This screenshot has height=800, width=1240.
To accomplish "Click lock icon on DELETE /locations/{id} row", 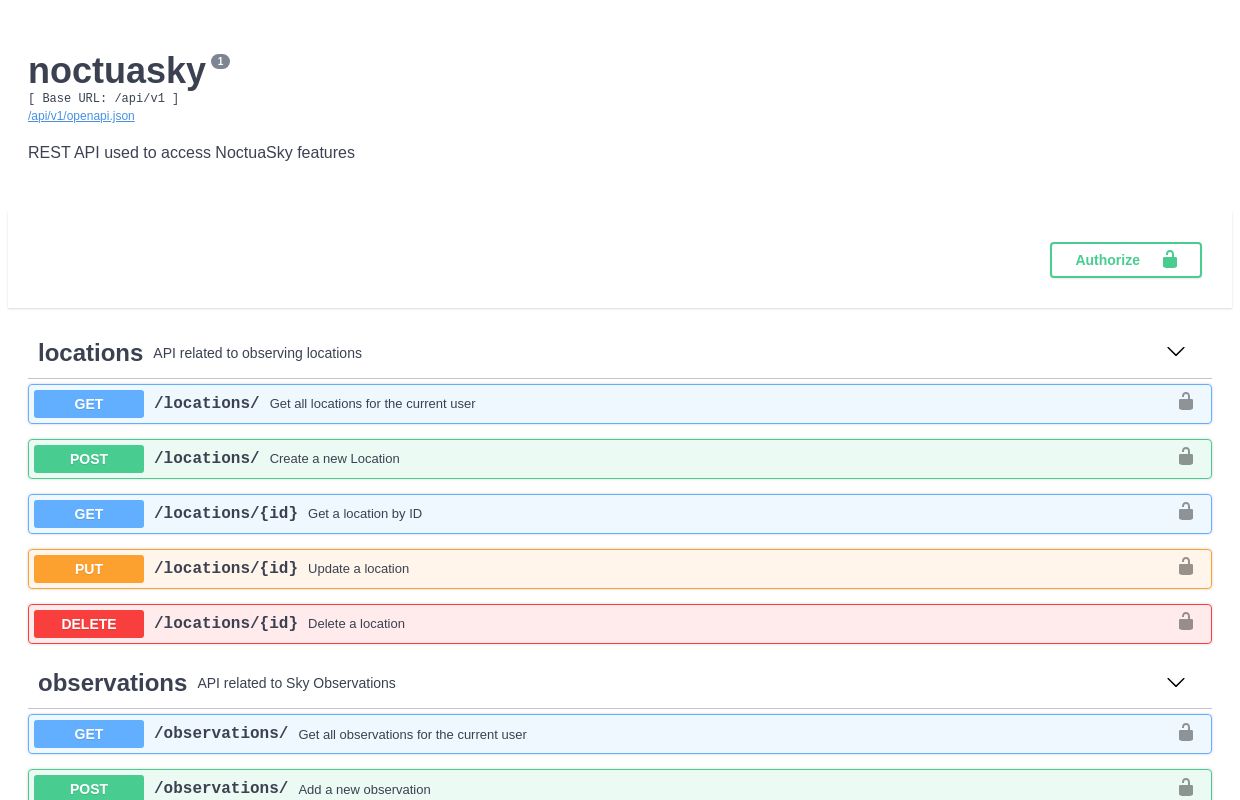I will click(x=1186, y=622).
